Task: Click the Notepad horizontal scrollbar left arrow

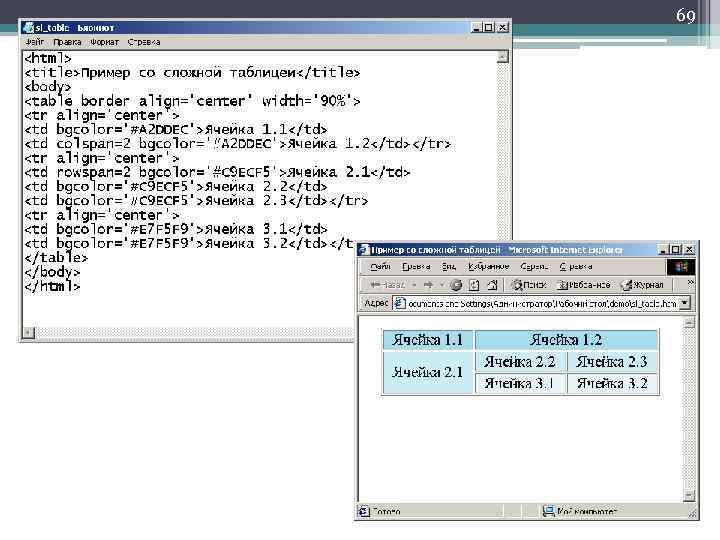Action: (x=29, y=332)
